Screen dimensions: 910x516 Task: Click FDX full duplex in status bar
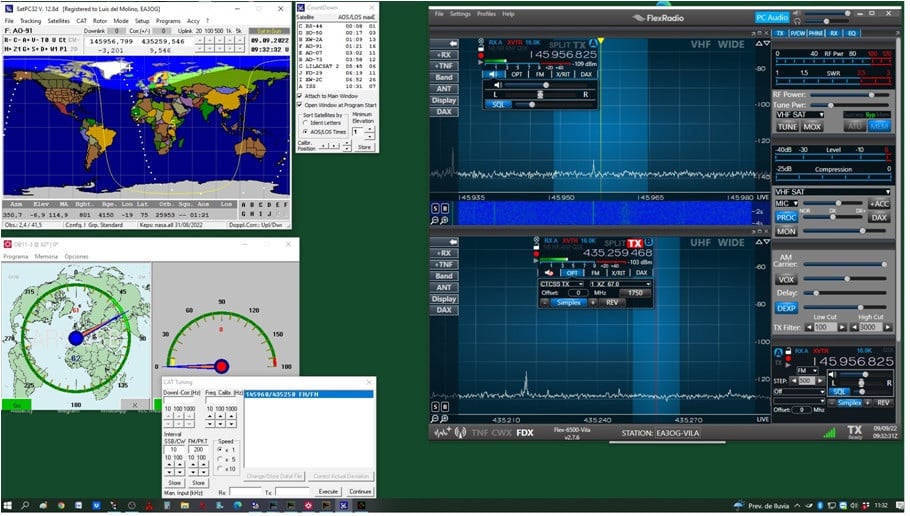[x=525, y=432]
